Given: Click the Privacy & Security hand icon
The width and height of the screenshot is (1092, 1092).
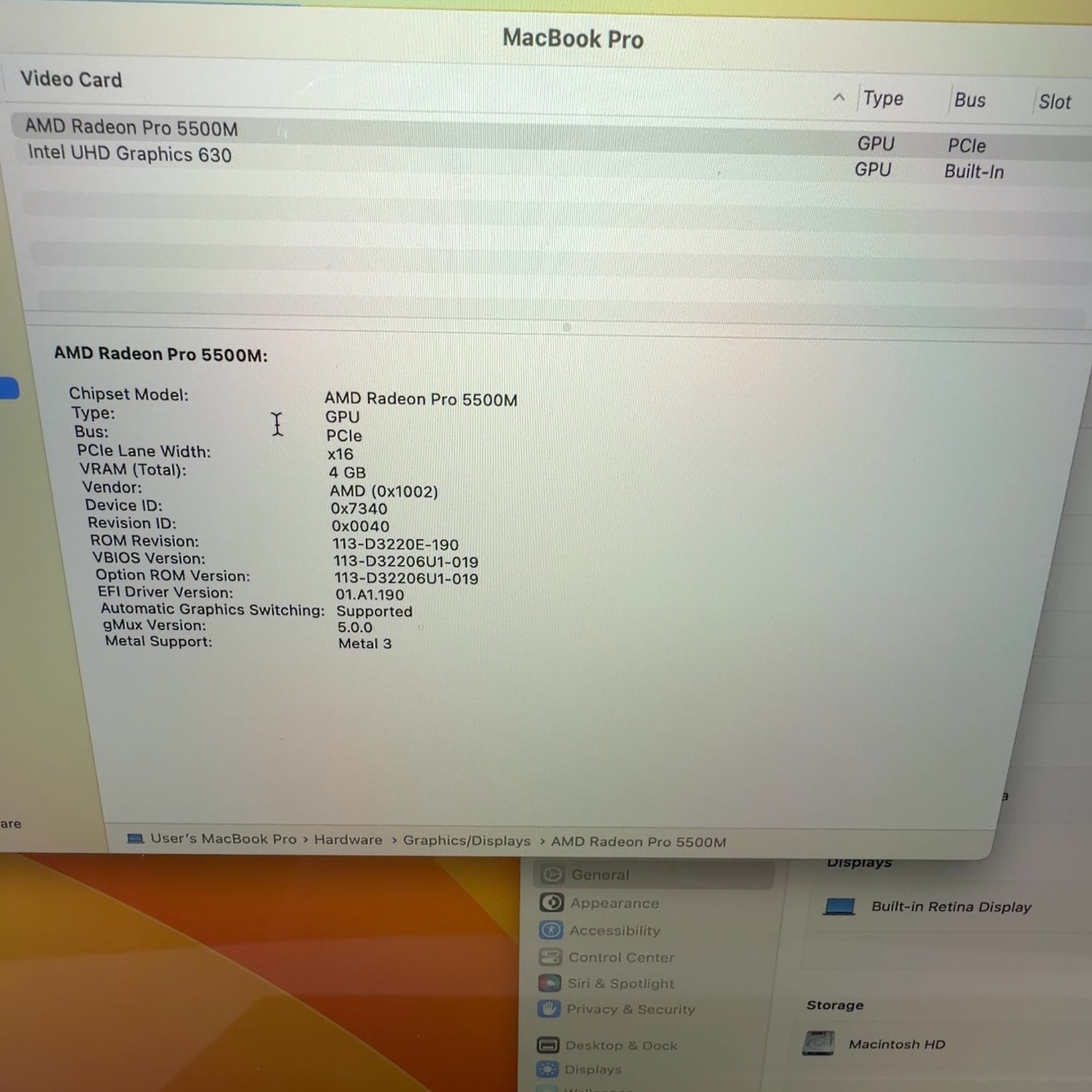Looking at the screenshot, I should (x=548, y=1009).
